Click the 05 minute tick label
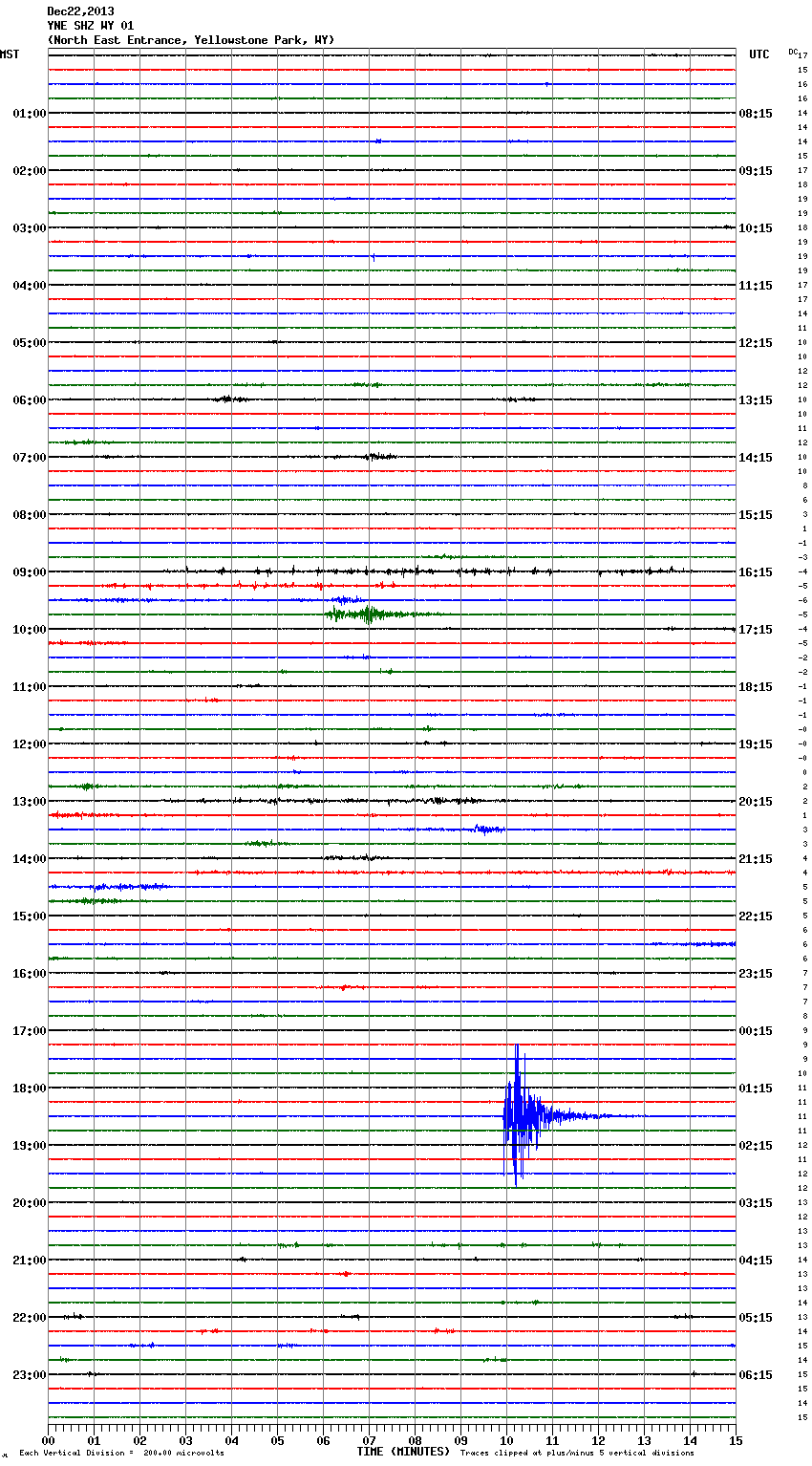The width and height of the screenshot is (812, 1466). point(277,1440)
